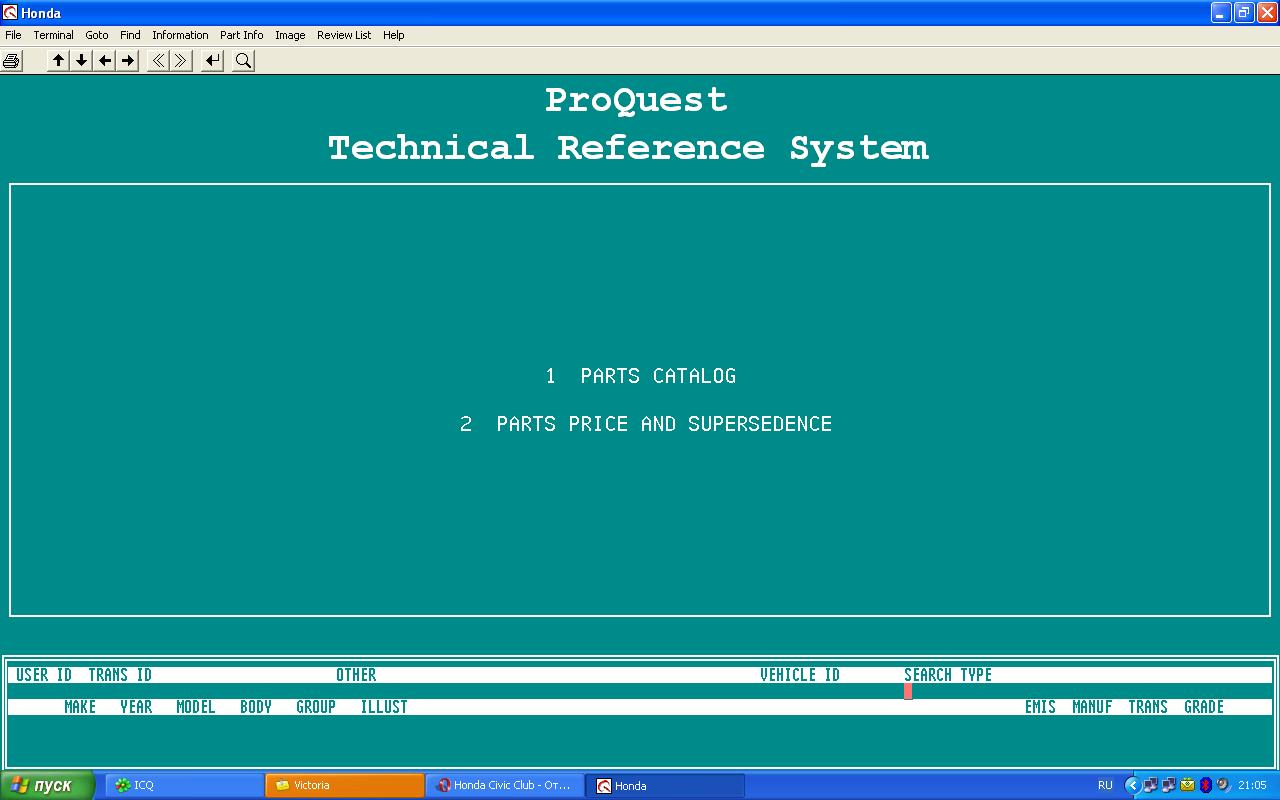Click the EMIS column label
The width and height of the screenshot is (1280, 800).
[1040, 707]
